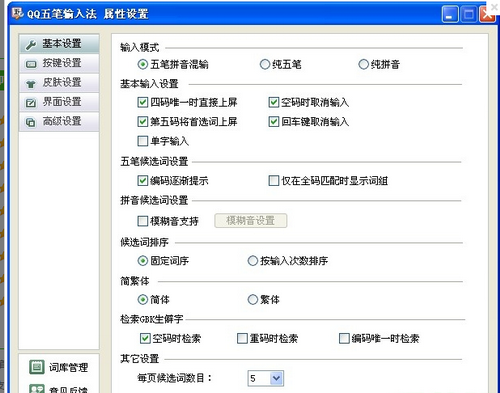Click the QQ五笔 title bar logo icon
The height and width of the screenshot is (393, 500).
[17, 13]
